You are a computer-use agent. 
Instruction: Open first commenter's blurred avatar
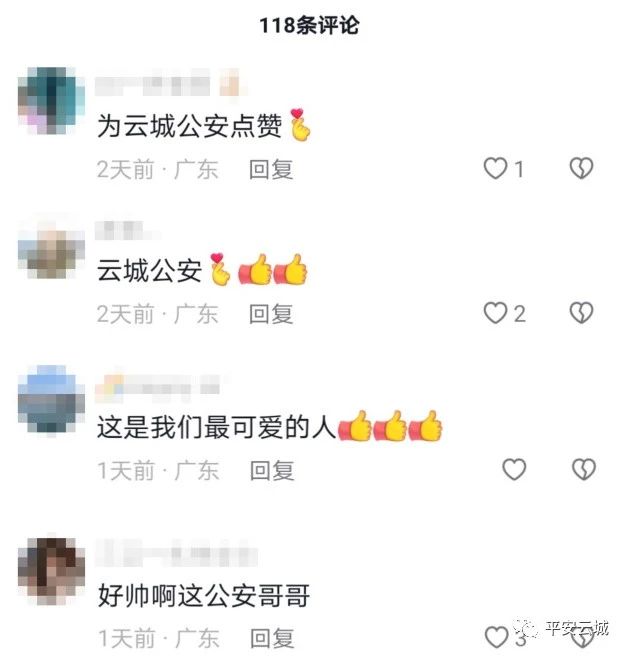51,100
